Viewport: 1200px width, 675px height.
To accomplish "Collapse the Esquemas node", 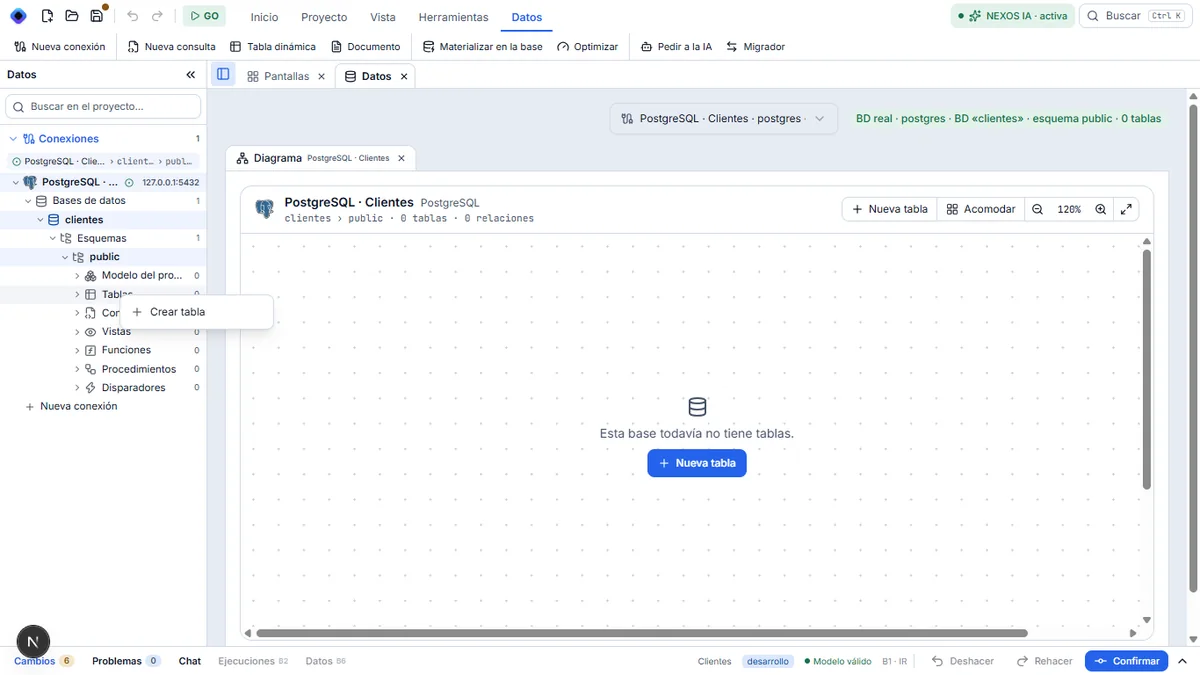I will pos(53,238).
